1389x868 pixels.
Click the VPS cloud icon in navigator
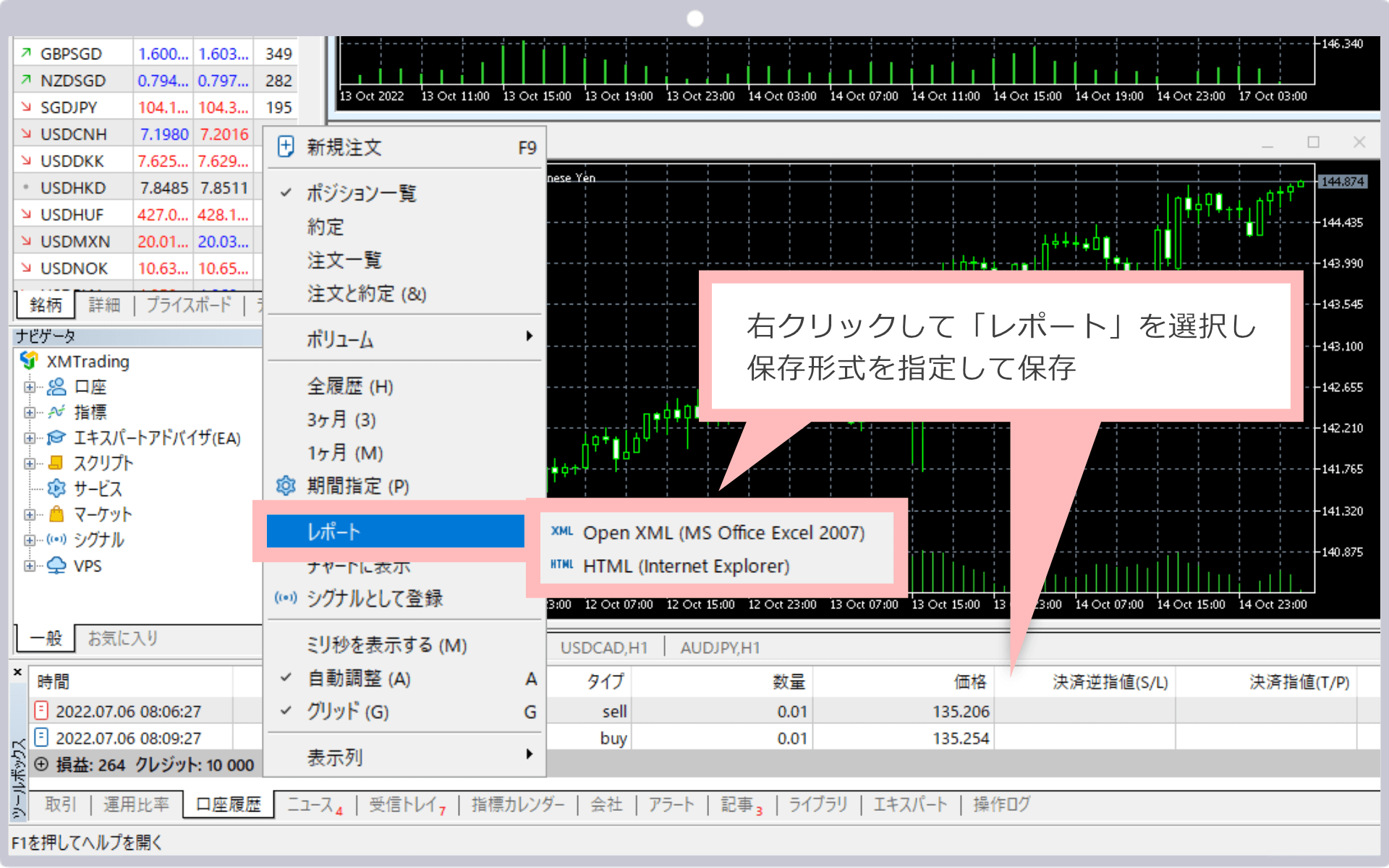(56, 565)
